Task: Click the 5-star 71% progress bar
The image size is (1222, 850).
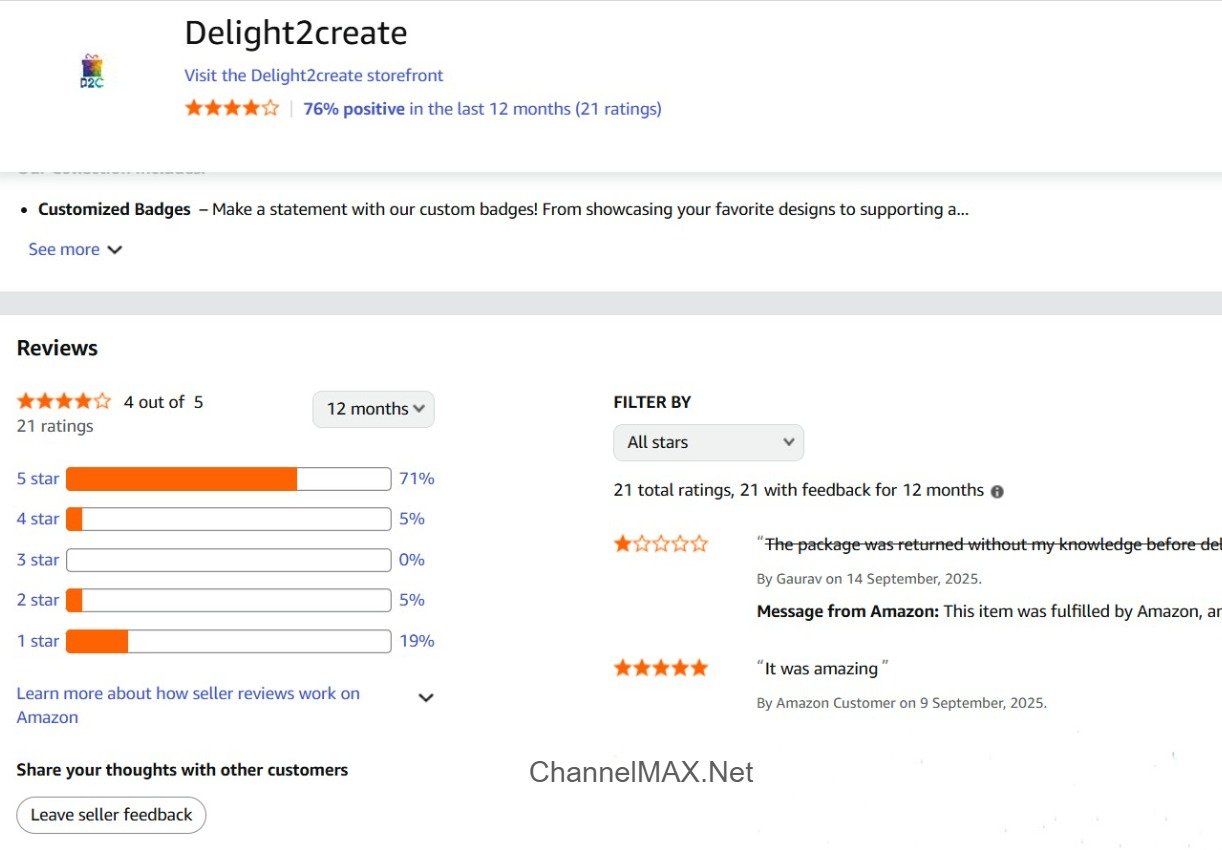Action: 228,478
